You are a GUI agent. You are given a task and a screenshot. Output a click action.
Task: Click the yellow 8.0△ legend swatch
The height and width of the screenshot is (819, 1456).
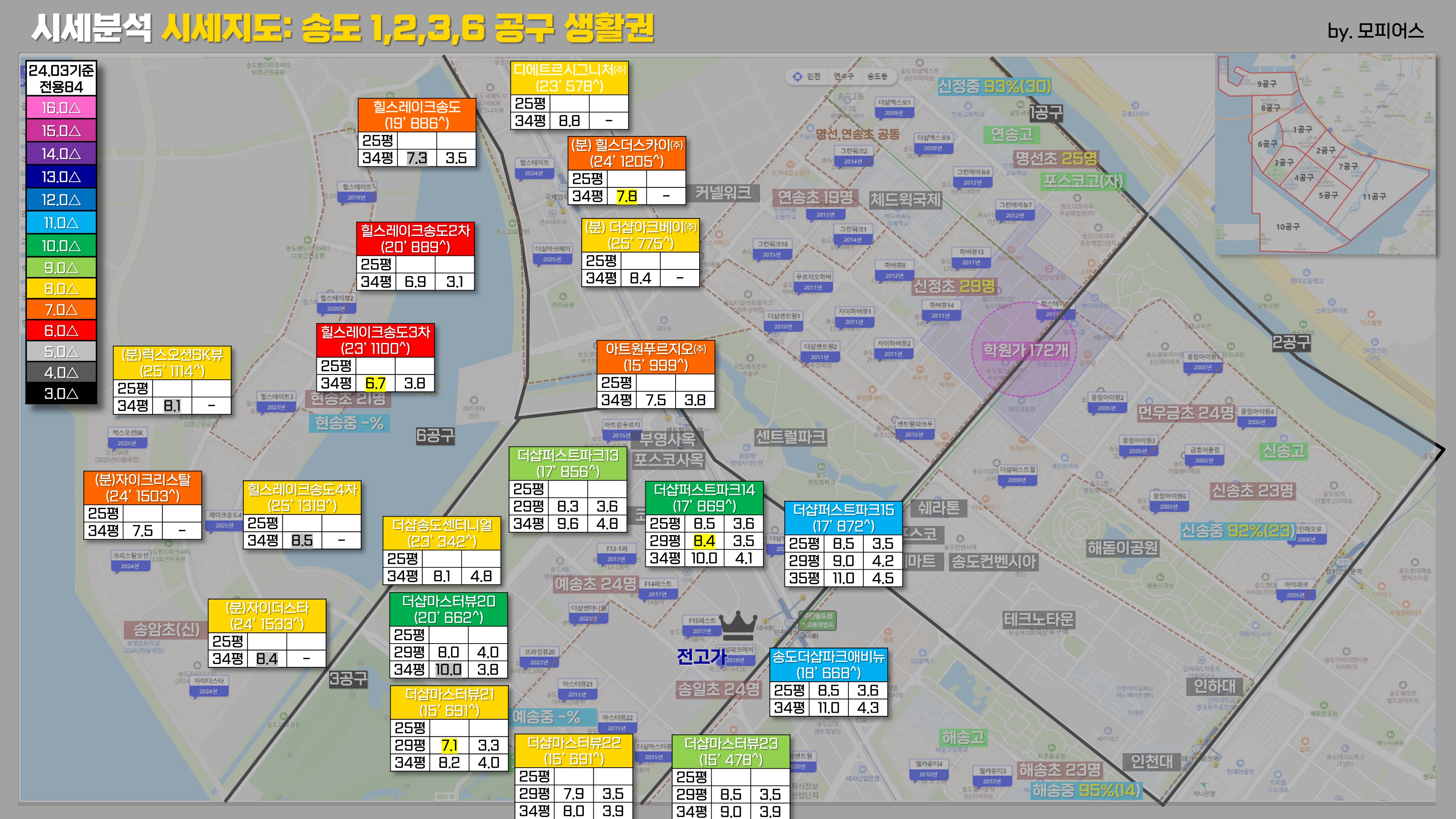[x=61, y=289]
